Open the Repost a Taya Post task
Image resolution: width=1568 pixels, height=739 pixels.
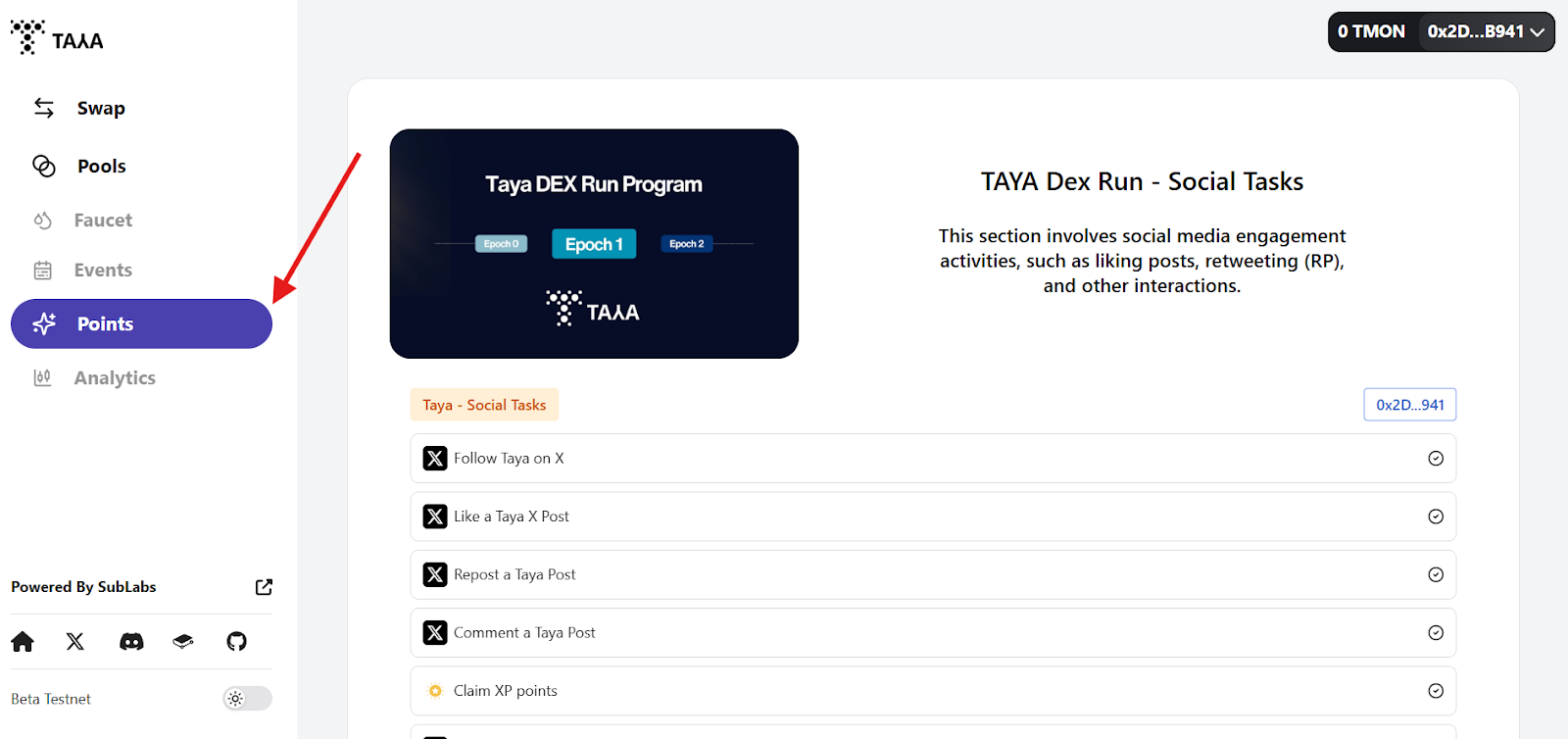click(x=933, y=574)
